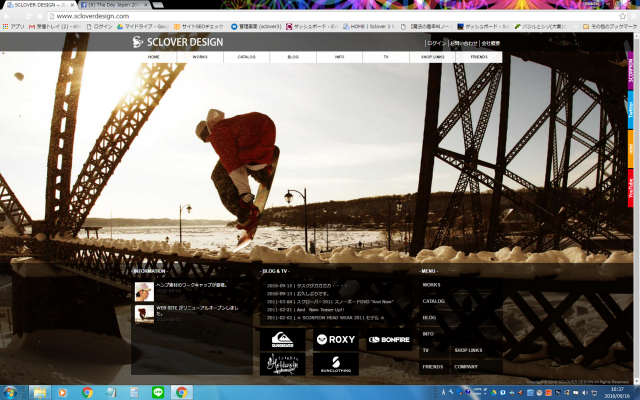The image size is (640, 400).
Task: Open SHOP LINKS in top navigation bar
Action: pyautogui.click(x=433, y=57)
